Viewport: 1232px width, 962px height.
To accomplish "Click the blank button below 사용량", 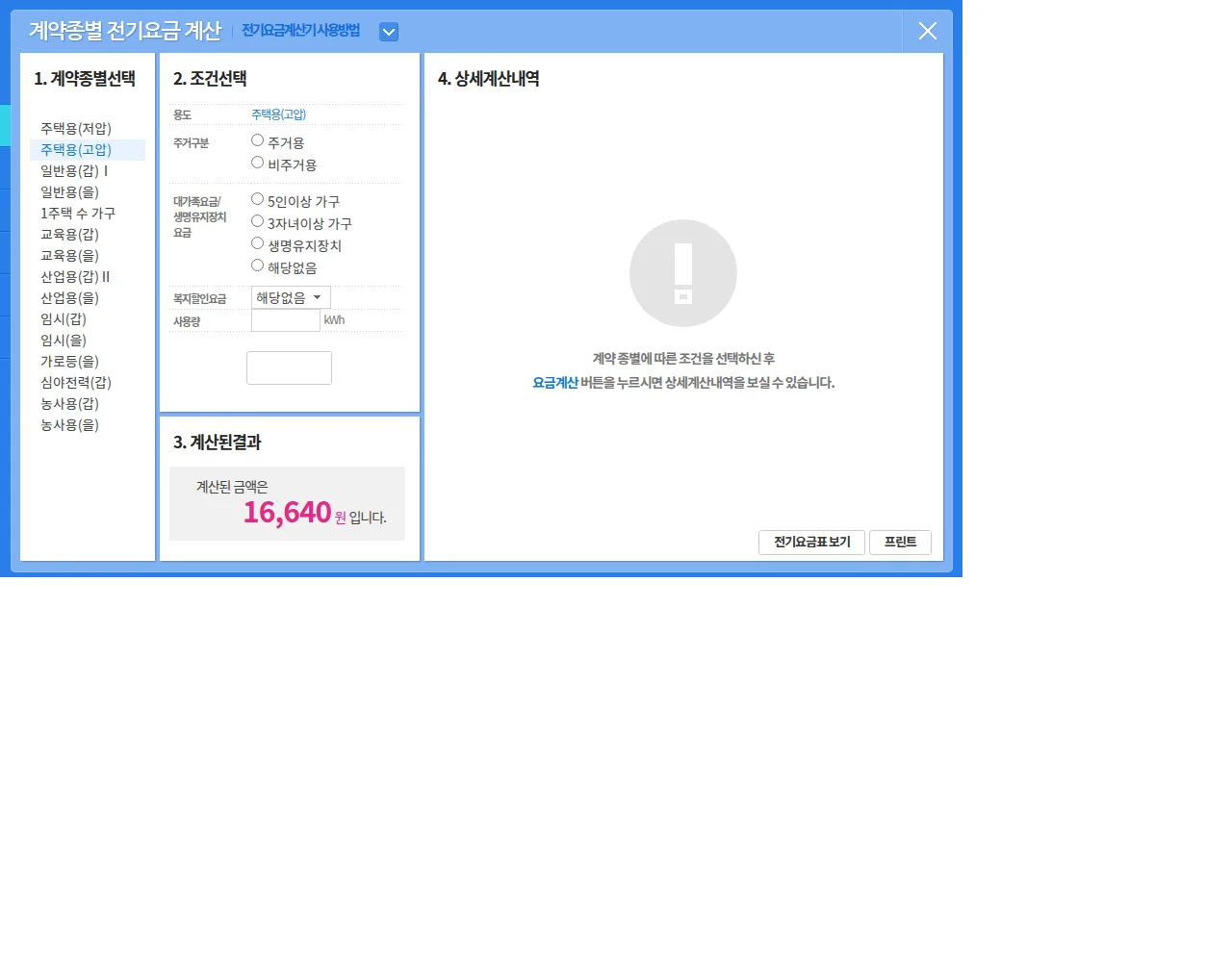I will coord(289,367).
